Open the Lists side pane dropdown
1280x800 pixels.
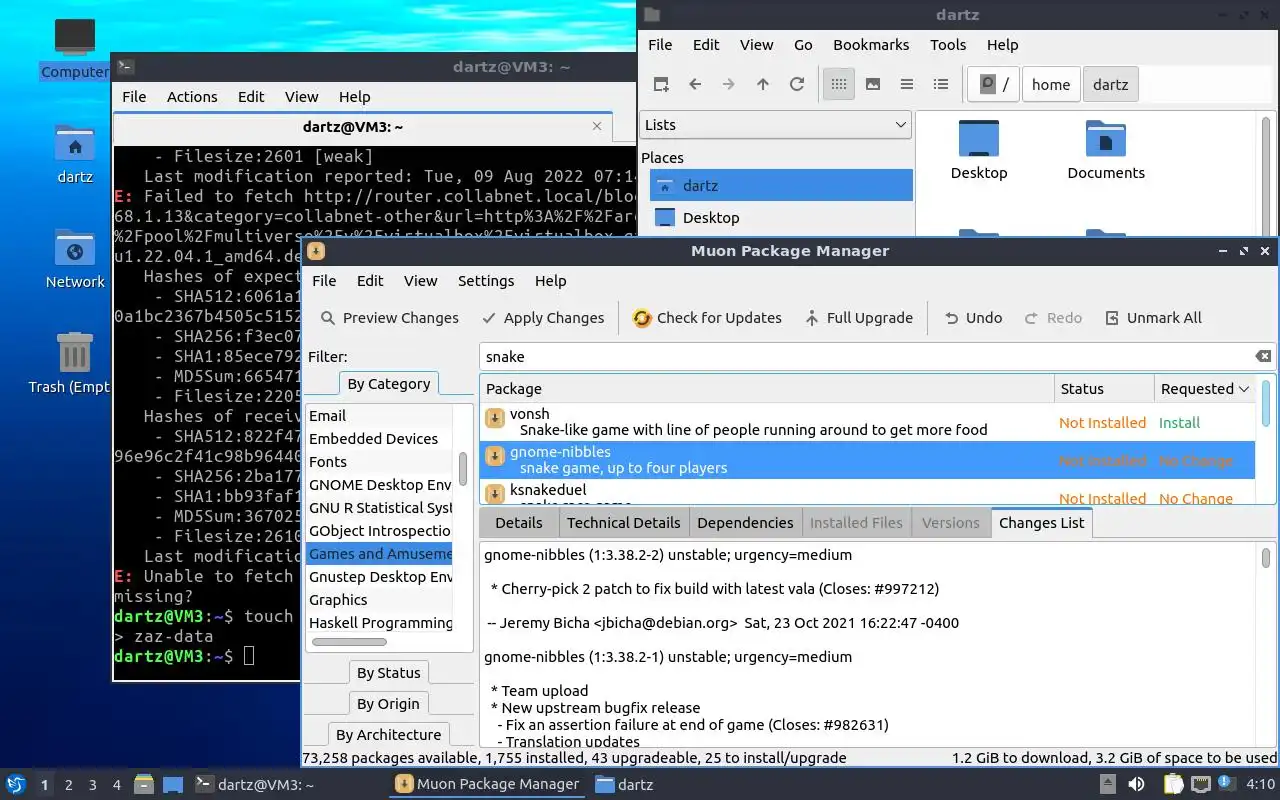[775, 125]
